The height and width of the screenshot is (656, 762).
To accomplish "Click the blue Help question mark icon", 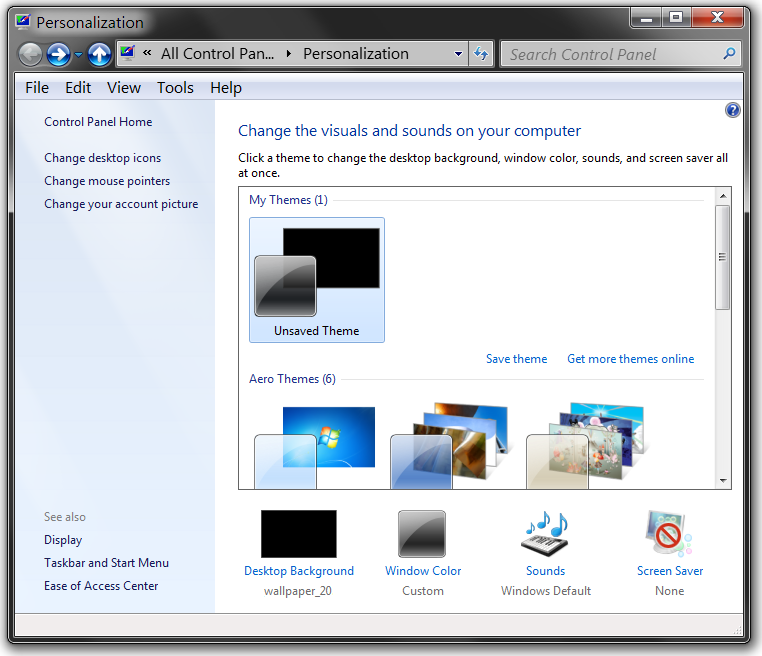I will 732,110.
